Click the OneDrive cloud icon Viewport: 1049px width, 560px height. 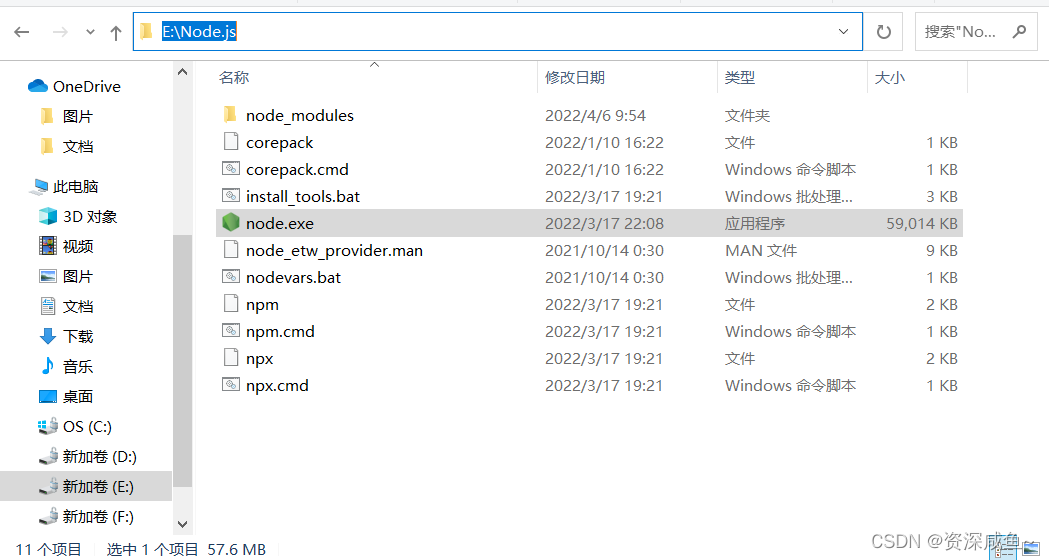coord(37,86)
